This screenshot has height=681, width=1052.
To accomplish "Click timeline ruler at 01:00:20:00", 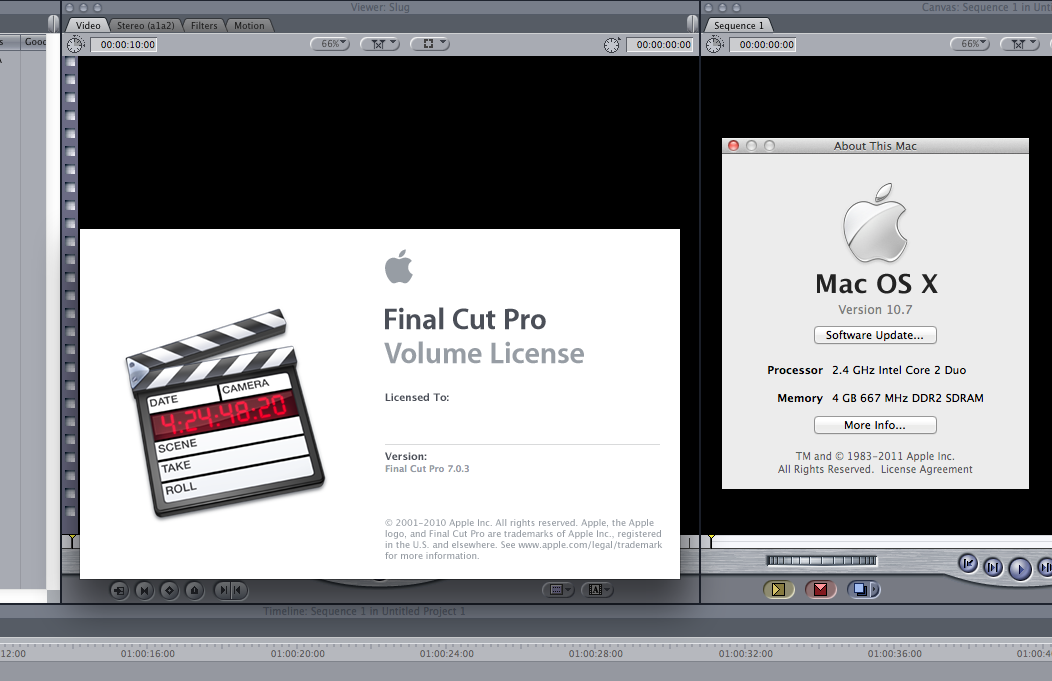I will pyautogui.click(x=298, y=653).
